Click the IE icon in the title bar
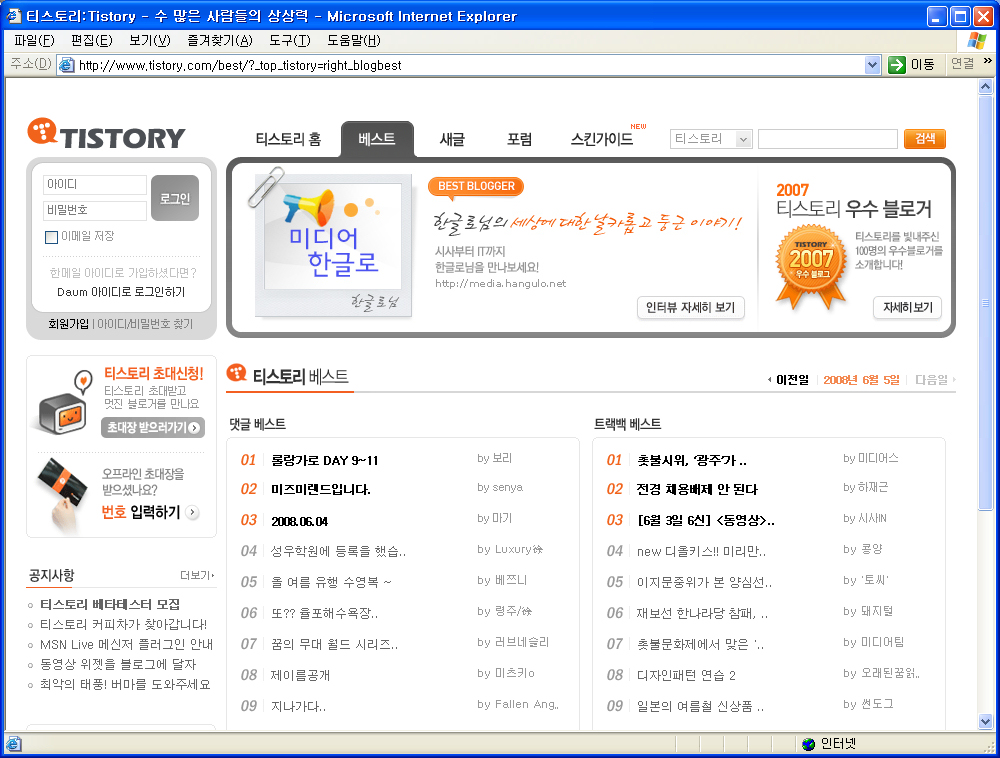 13,15
